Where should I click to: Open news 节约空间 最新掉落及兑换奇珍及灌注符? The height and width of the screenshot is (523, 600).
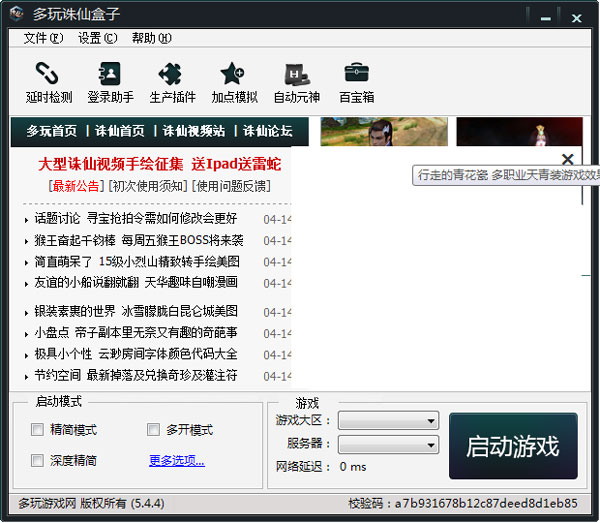point(136,375)
